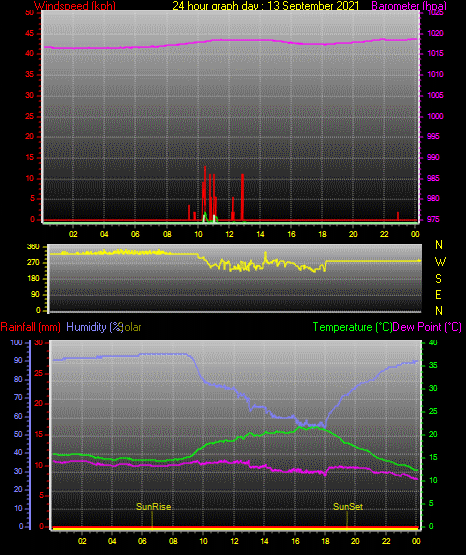Click the lone red wind spike near 23h
The image size is (466, 555).
(x=398, y=216)
